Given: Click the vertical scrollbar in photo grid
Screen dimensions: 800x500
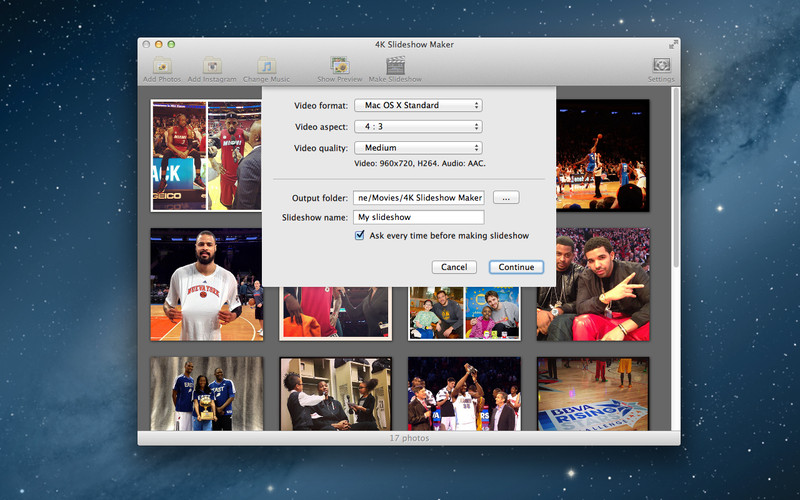Looking at the screenshot, I should coord(675,180).
